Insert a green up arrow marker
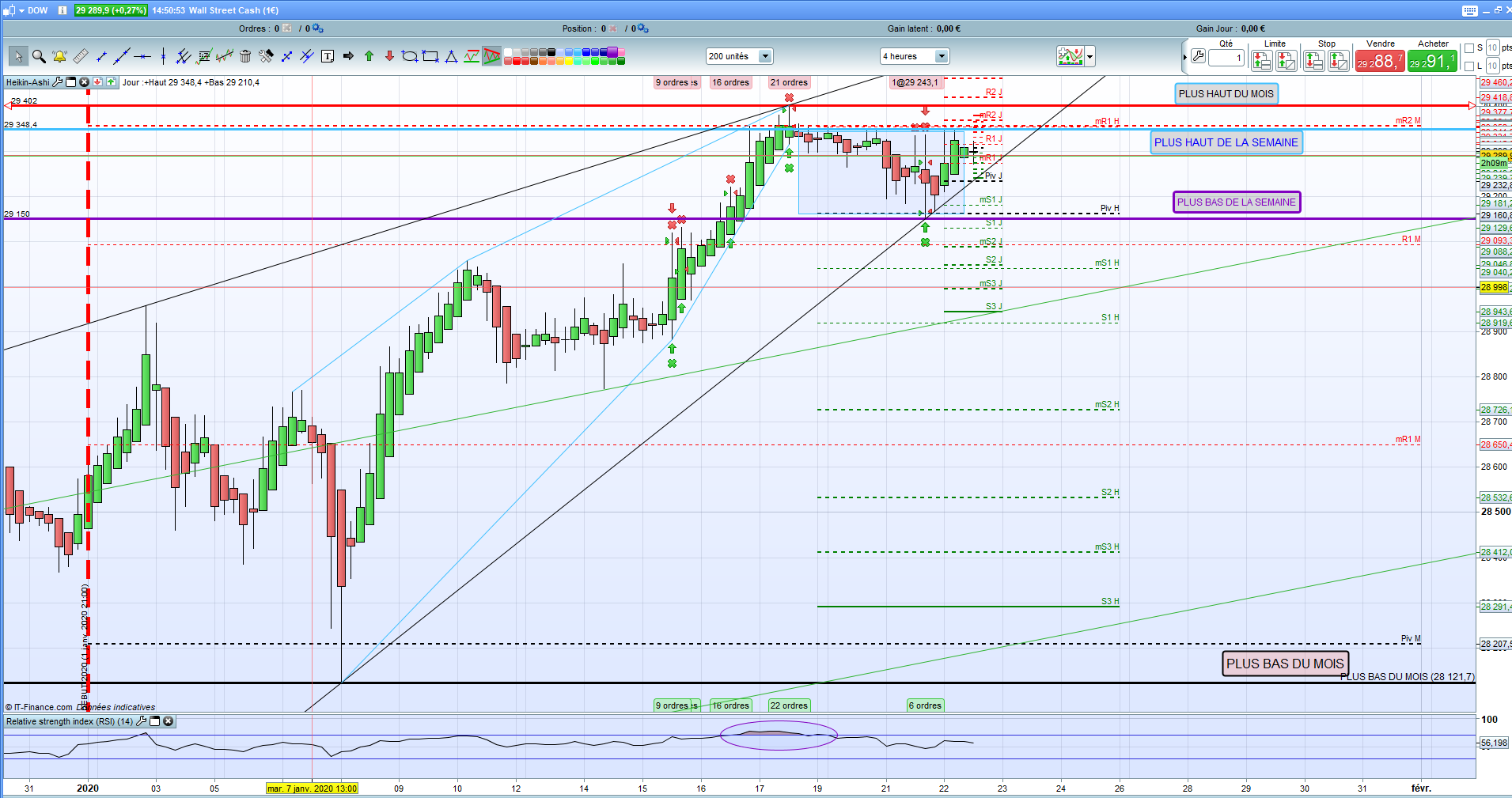 [x=369, y=56]
